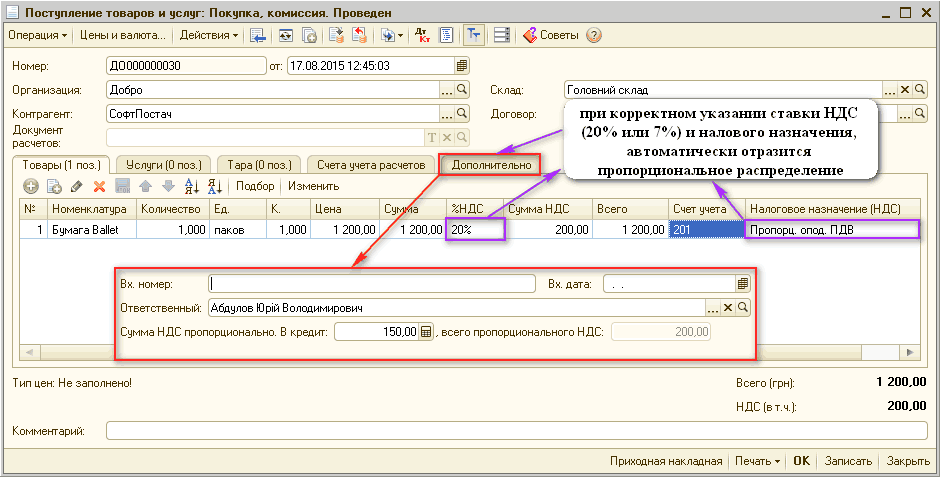
Task: Show Дт/Кт accounting entries
Action: click(423, 35)
